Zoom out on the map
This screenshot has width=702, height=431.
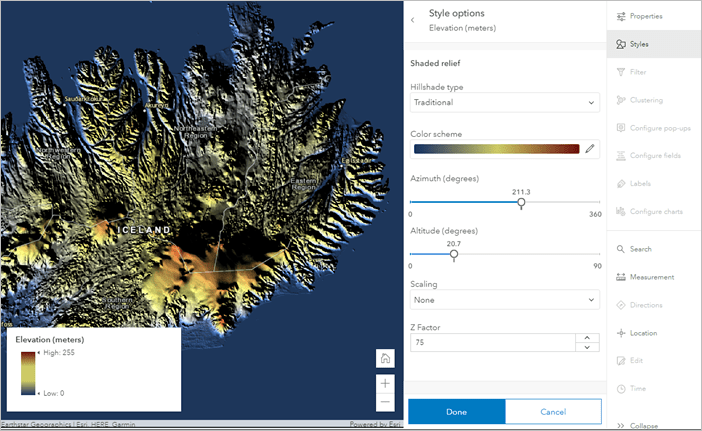click(x=385, y=402)
